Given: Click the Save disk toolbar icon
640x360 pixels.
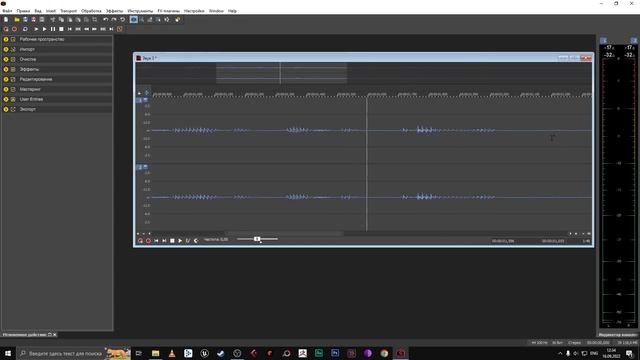Looking at the screenshot, I should (x=25, y=20).
